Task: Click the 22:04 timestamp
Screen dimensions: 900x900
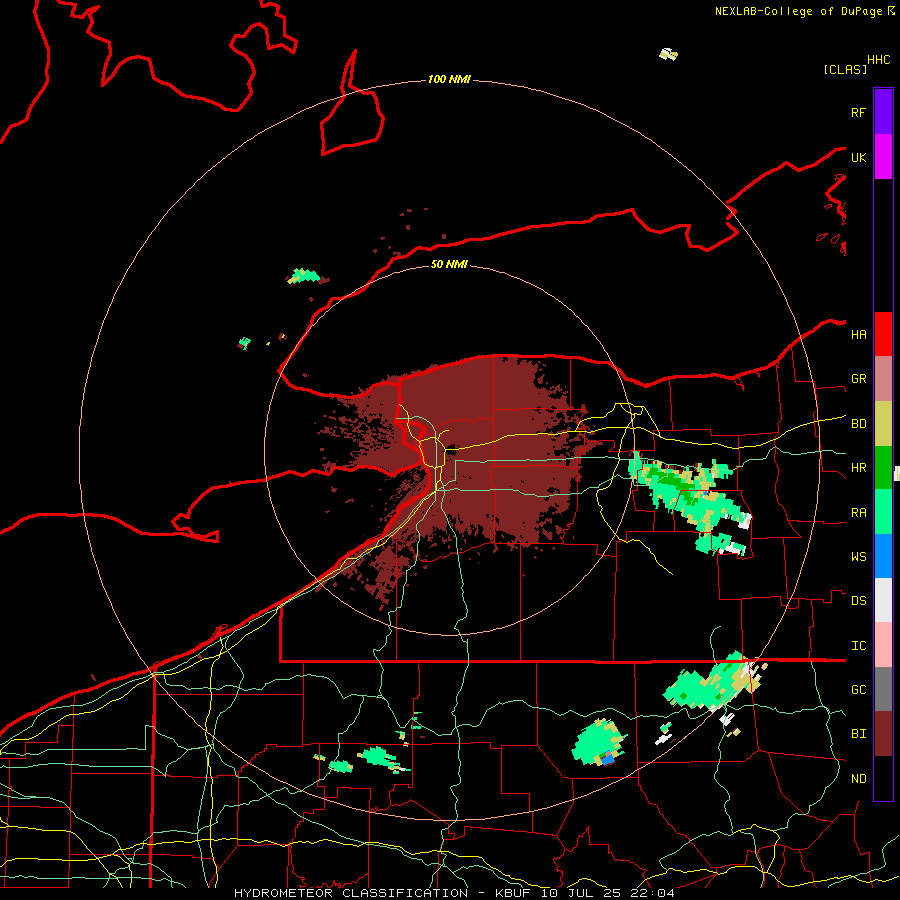Action: coord(651,893)
